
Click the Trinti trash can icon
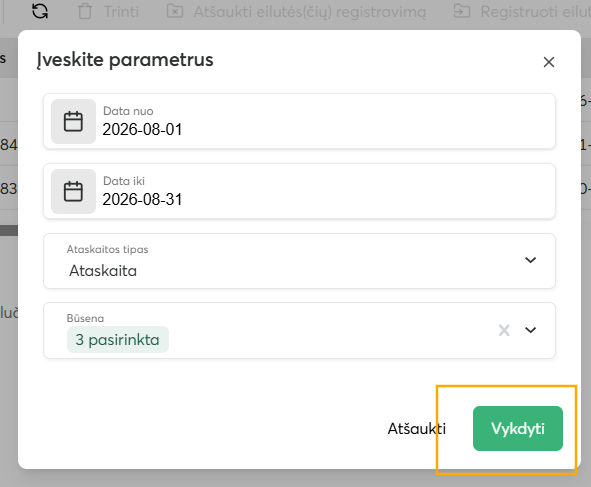(x=85, y=11)
